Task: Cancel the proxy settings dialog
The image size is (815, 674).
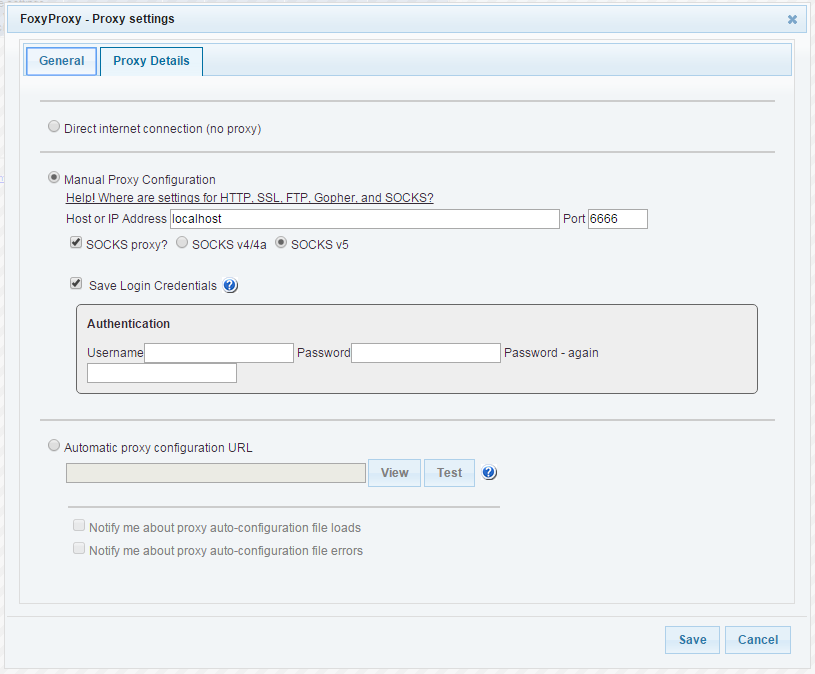Action: (758, 640)
